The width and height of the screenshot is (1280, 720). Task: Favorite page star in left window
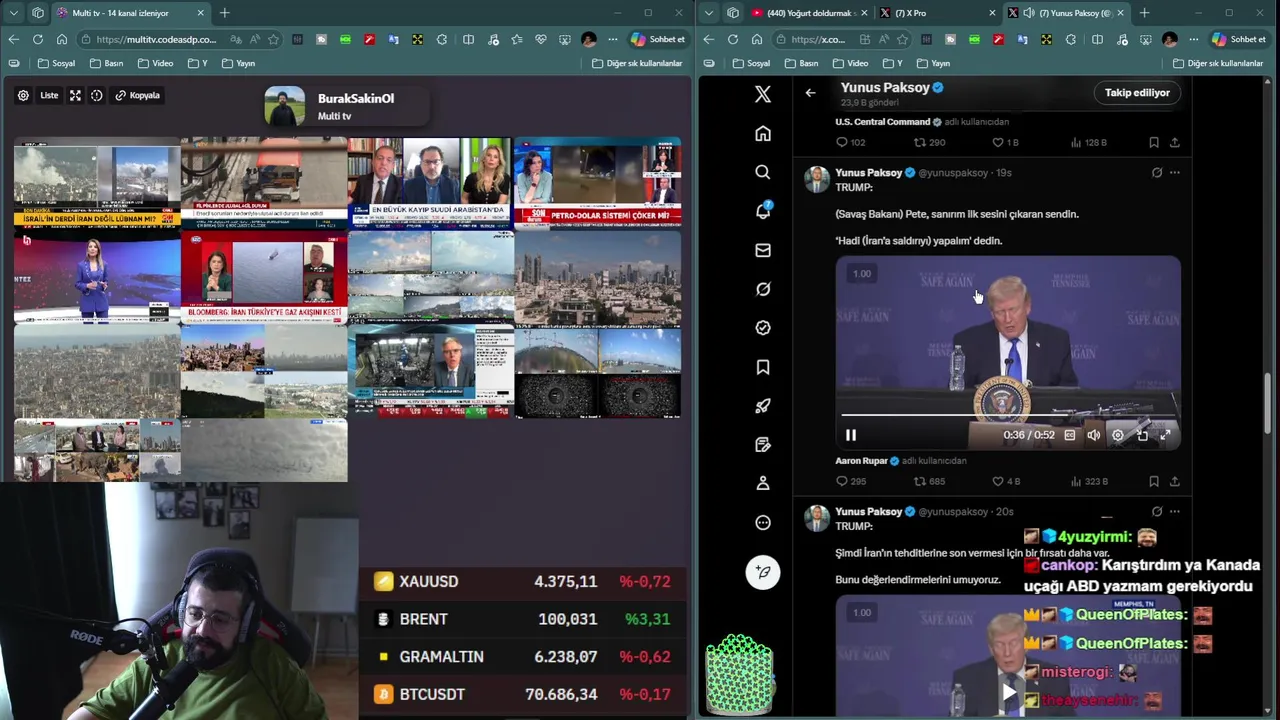point(272,39)
